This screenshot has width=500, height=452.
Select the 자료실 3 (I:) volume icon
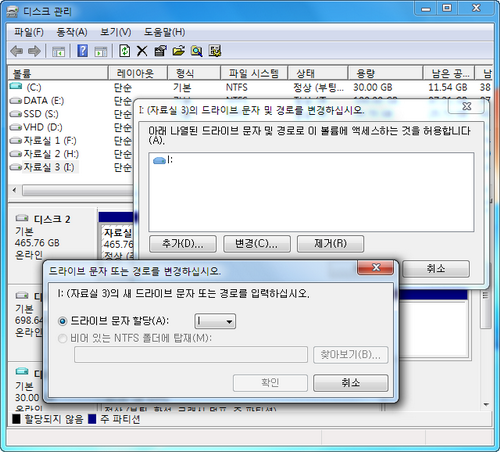[x=16, y=167]
